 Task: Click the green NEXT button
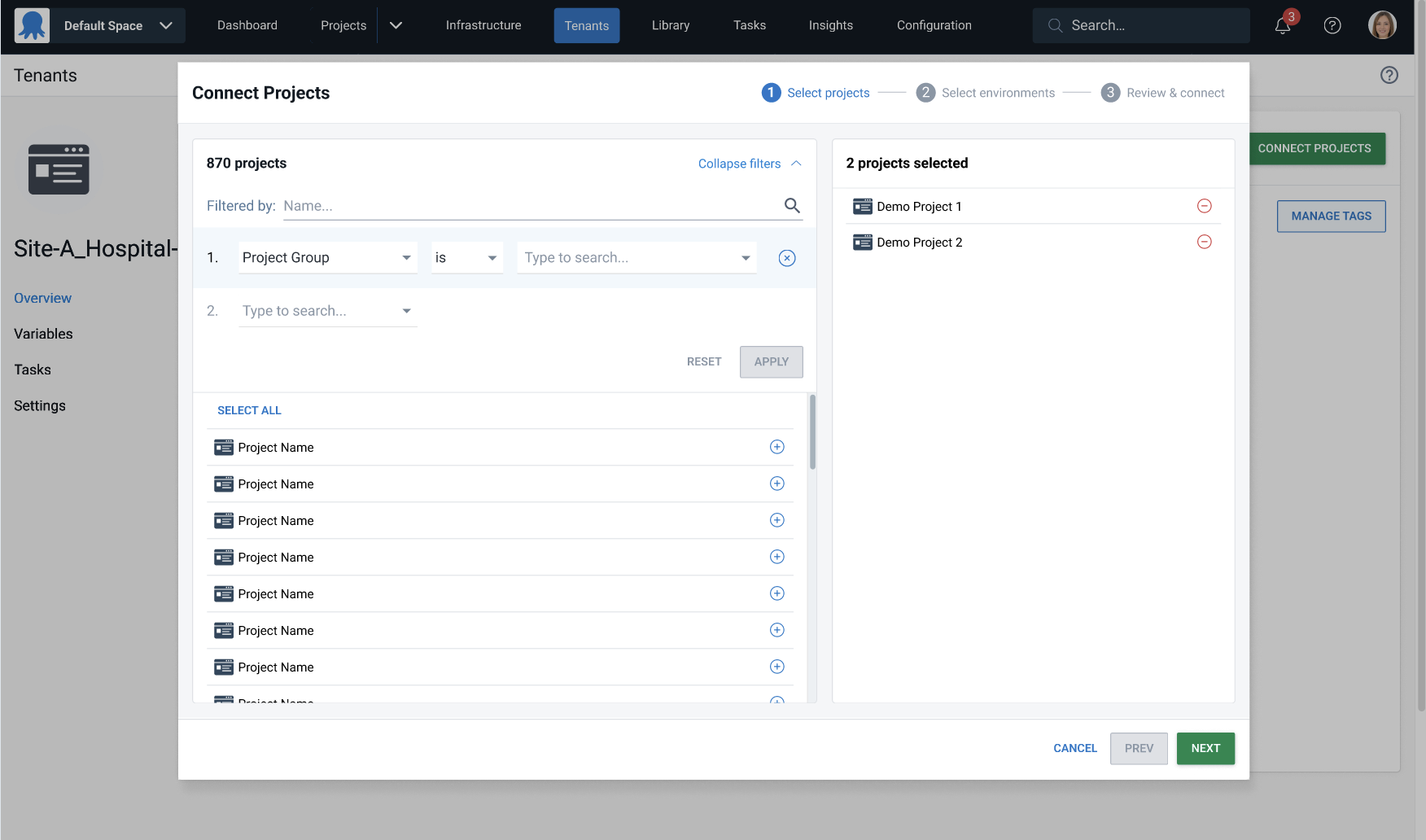point(1205,748)
